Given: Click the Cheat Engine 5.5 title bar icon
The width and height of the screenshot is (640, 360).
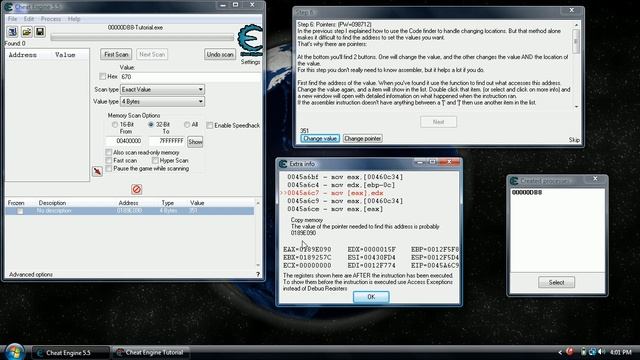Looking at the screenshot, I should click(x=9, y=7).
